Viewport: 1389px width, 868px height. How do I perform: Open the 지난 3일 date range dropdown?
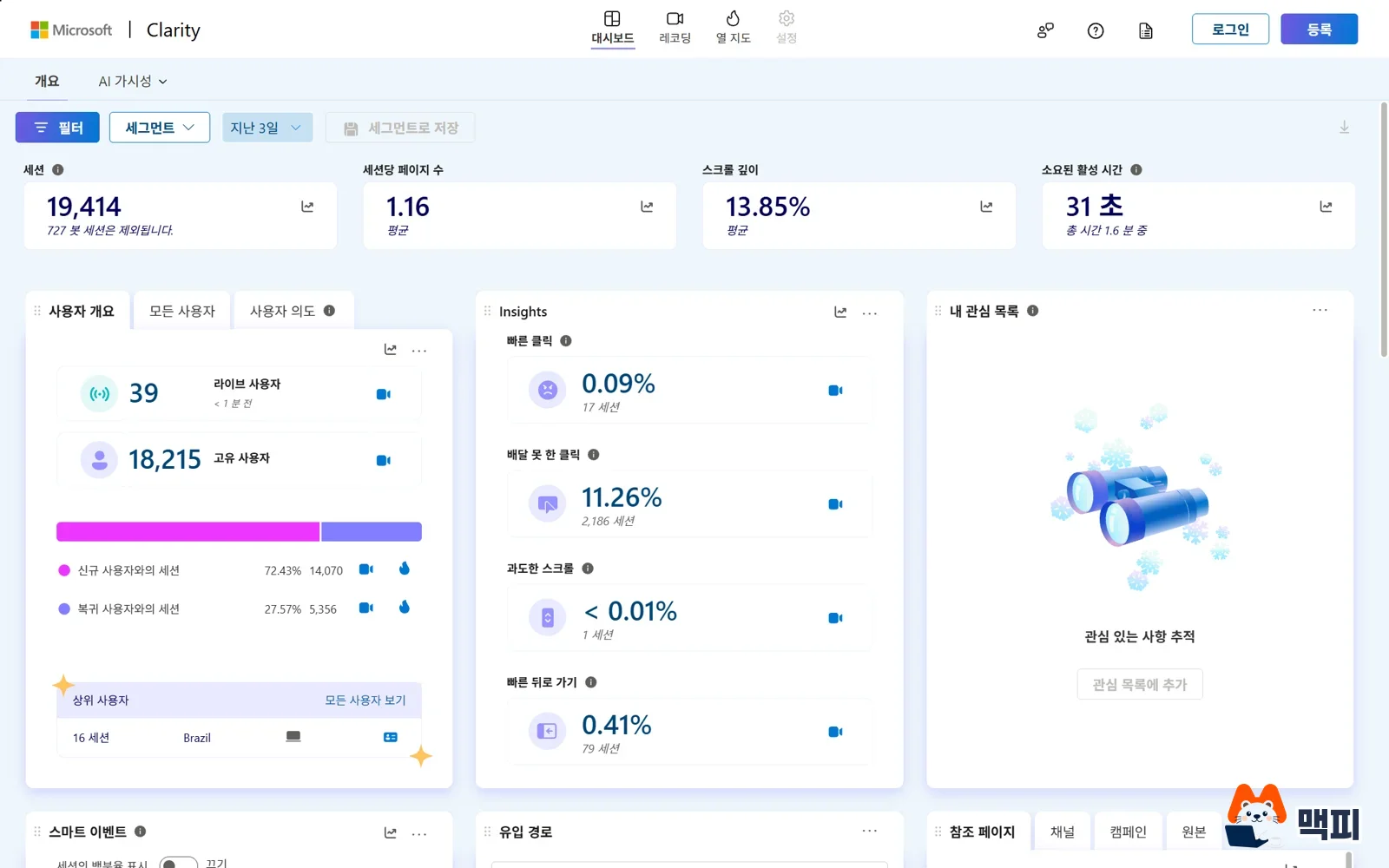[267, 128]
